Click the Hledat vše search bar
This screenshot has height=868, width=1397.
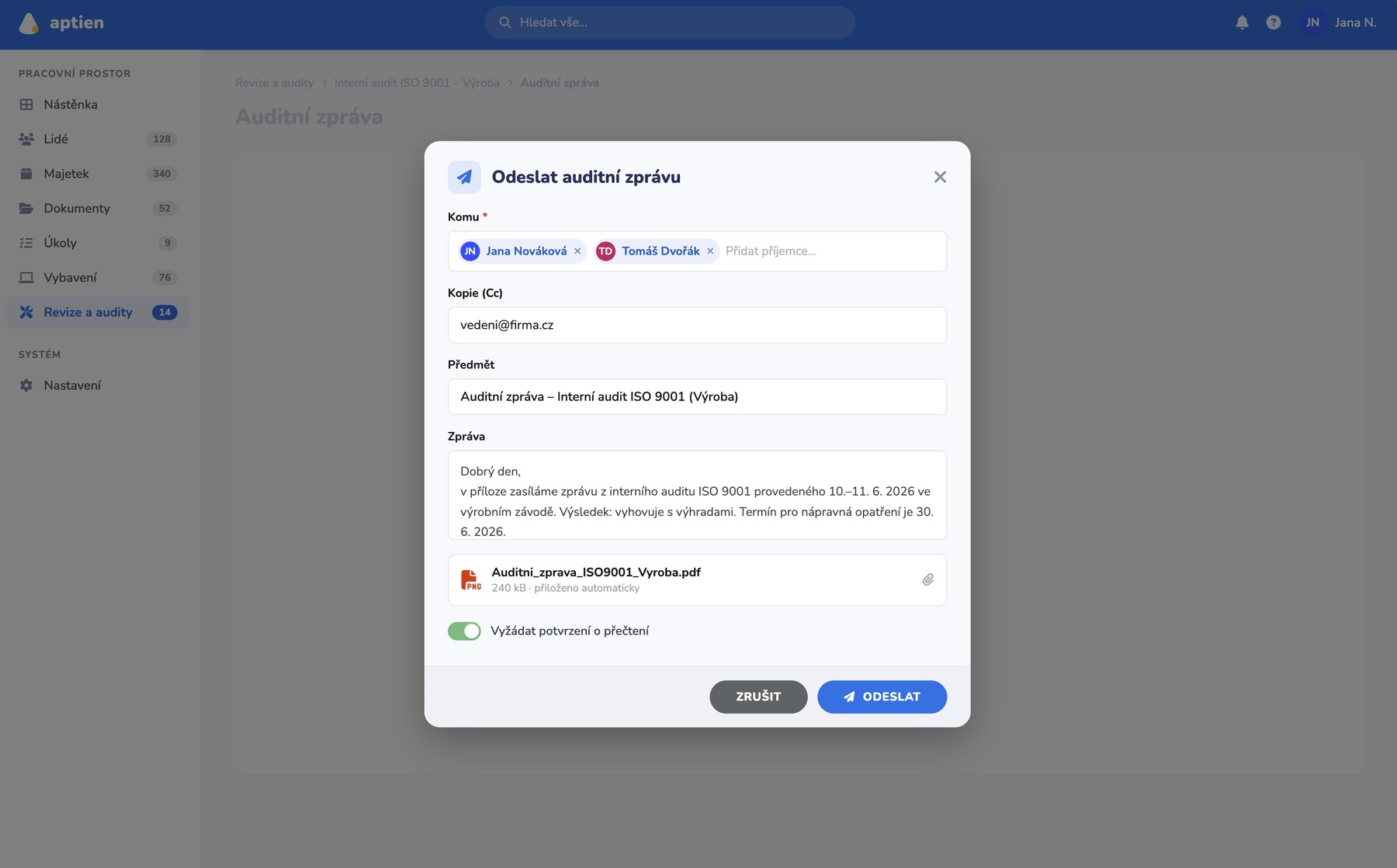pos(670,22)
